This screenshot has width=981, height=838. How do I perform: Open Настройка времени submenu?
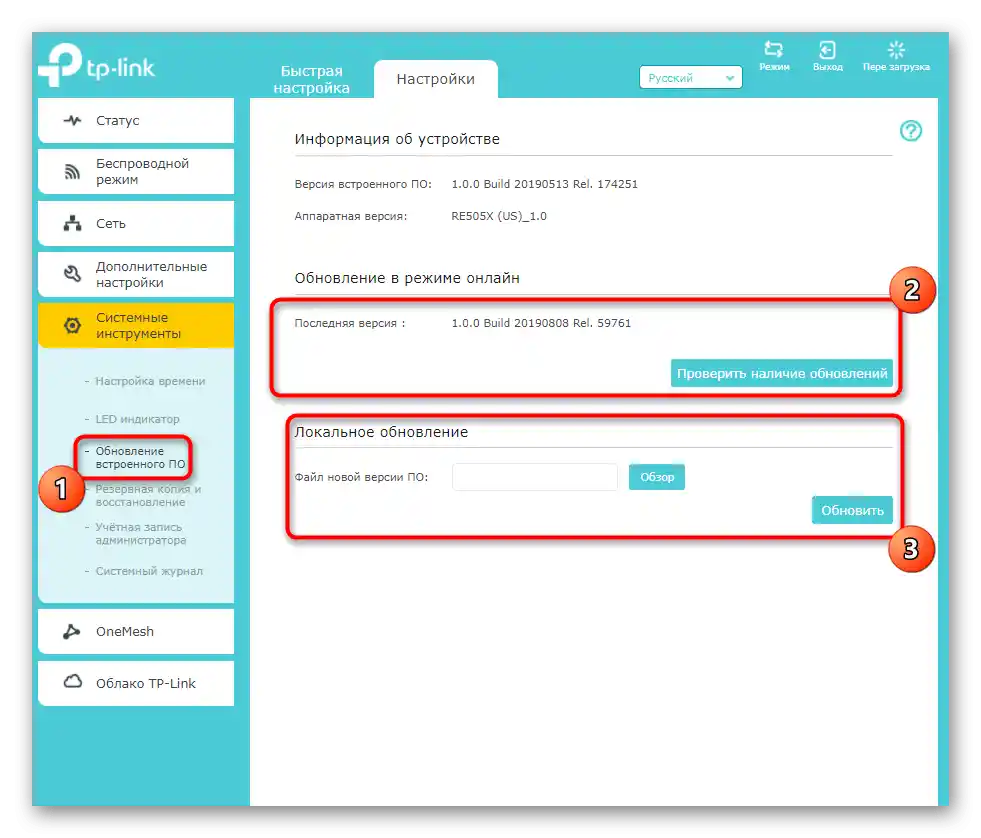[150, 381]
